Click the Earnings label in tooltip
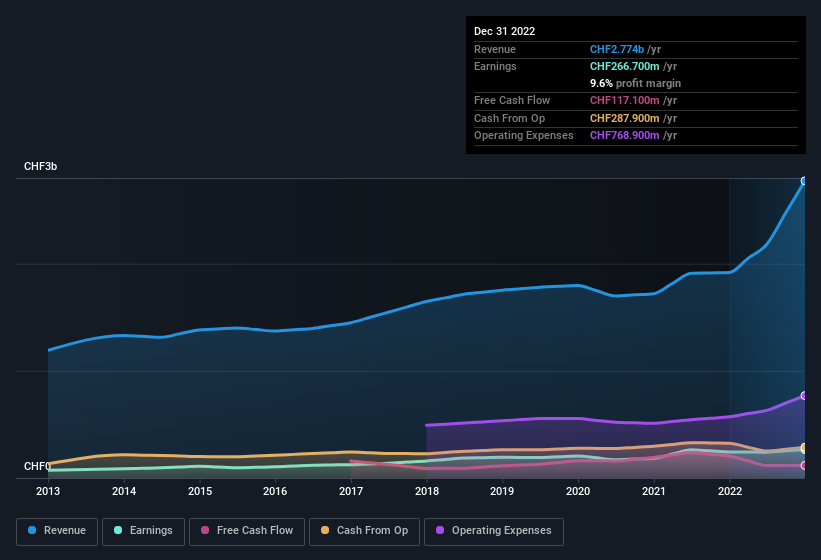Viewport: 821px width, 560px height. click(x=495, y=66)
